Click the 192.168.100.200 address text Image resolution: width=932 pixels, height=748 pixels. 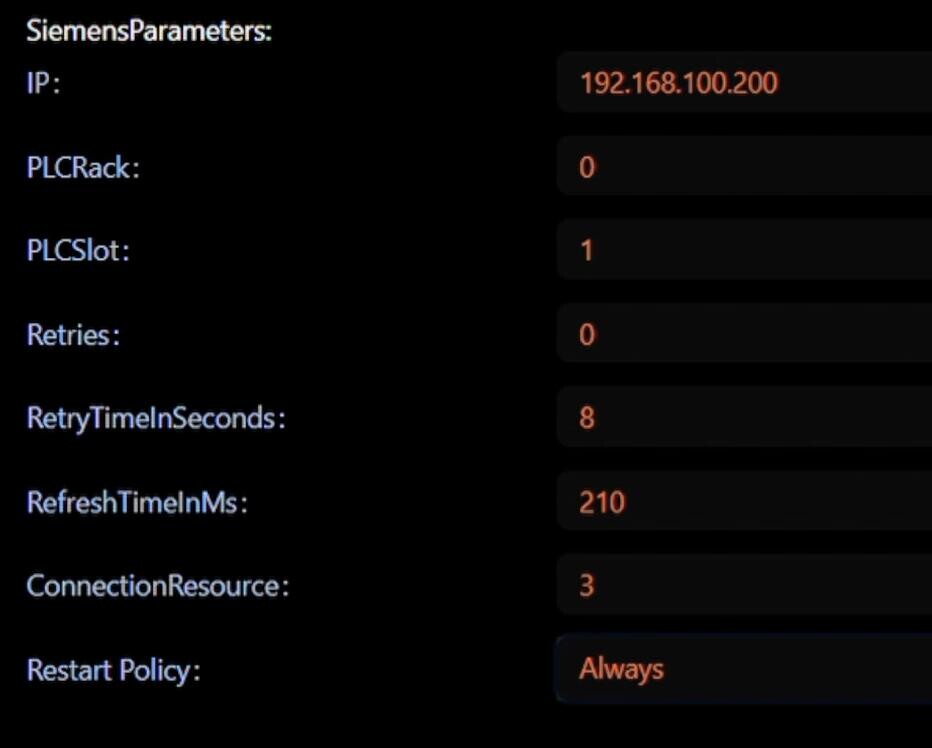(x=678, y=82)
